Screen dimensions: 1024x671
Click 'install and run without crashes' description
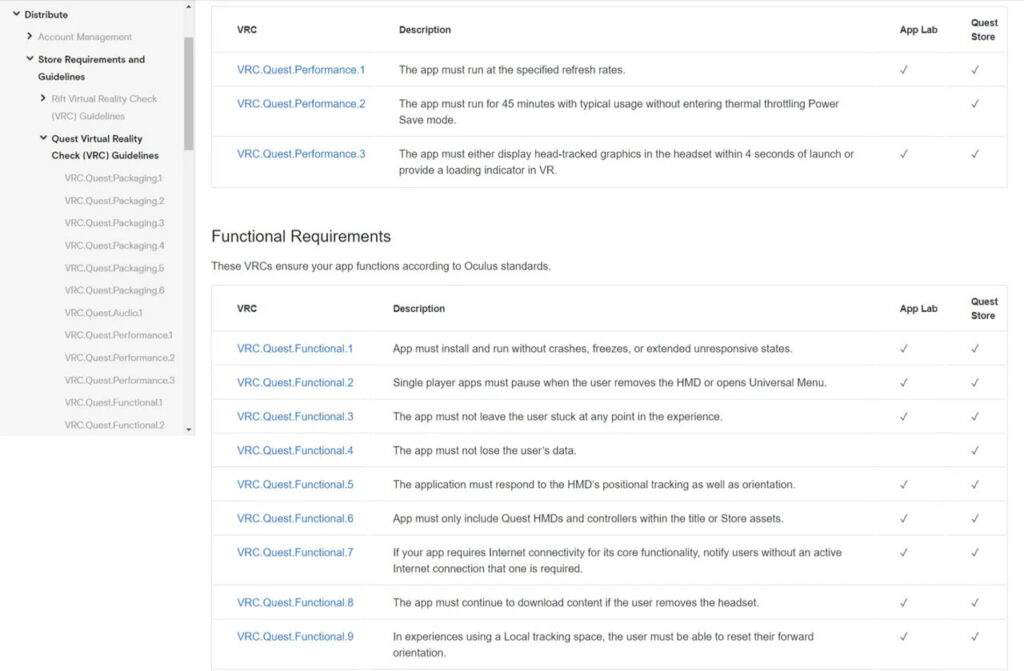(592, 348)
